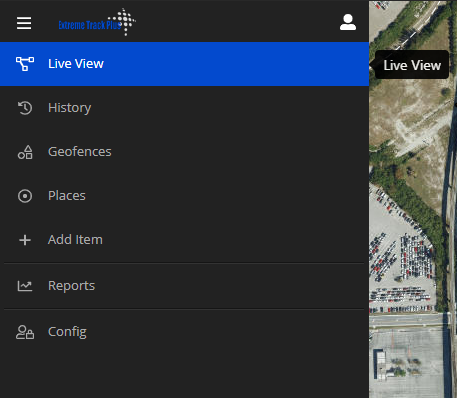This screenshot has width=457, height=398.
Task: Click the Live View network icon
Action: click(25, 64)
